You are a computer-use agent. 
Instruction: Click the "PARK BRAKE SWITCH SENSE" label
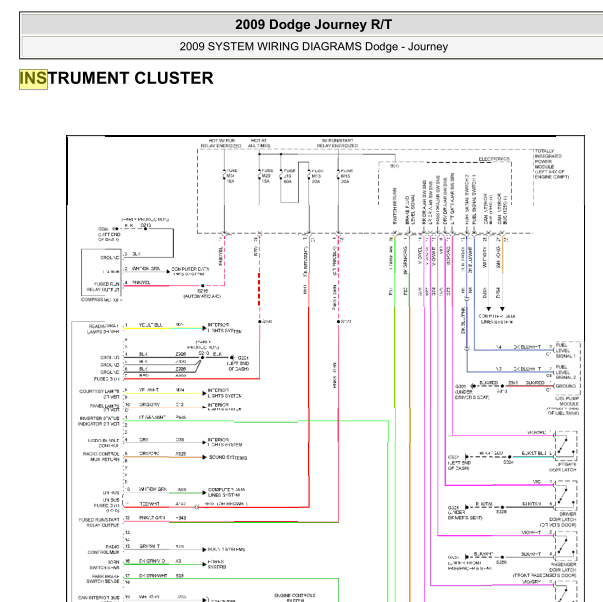click(103, 579)
